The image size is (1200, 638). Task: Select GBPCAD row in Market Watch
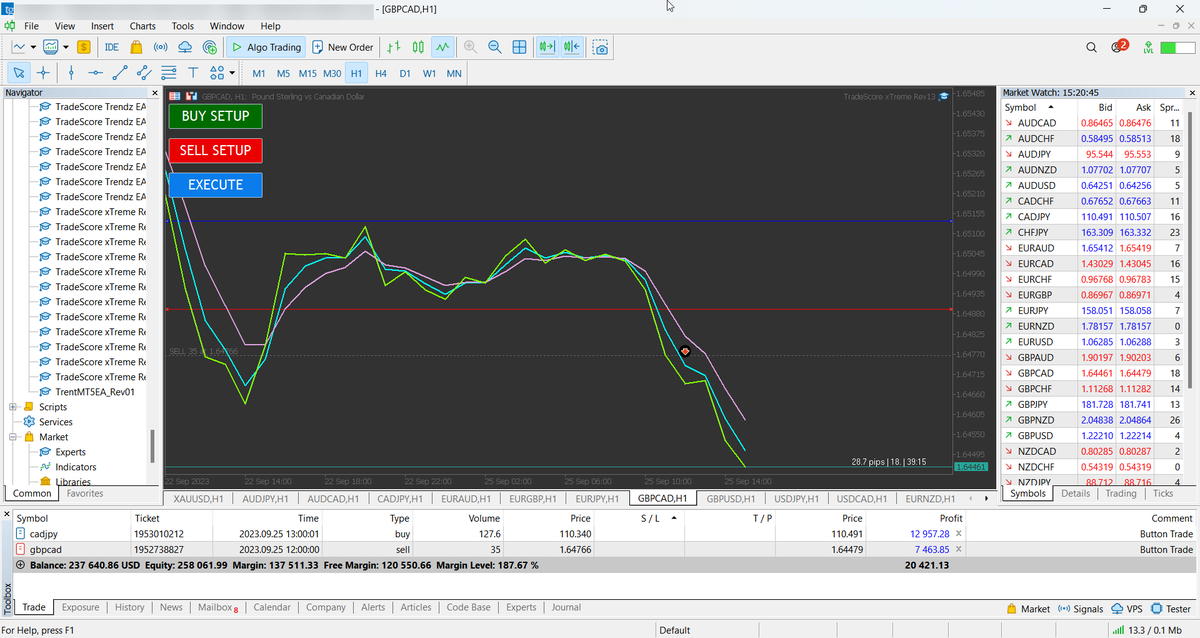coord(1094,373)
